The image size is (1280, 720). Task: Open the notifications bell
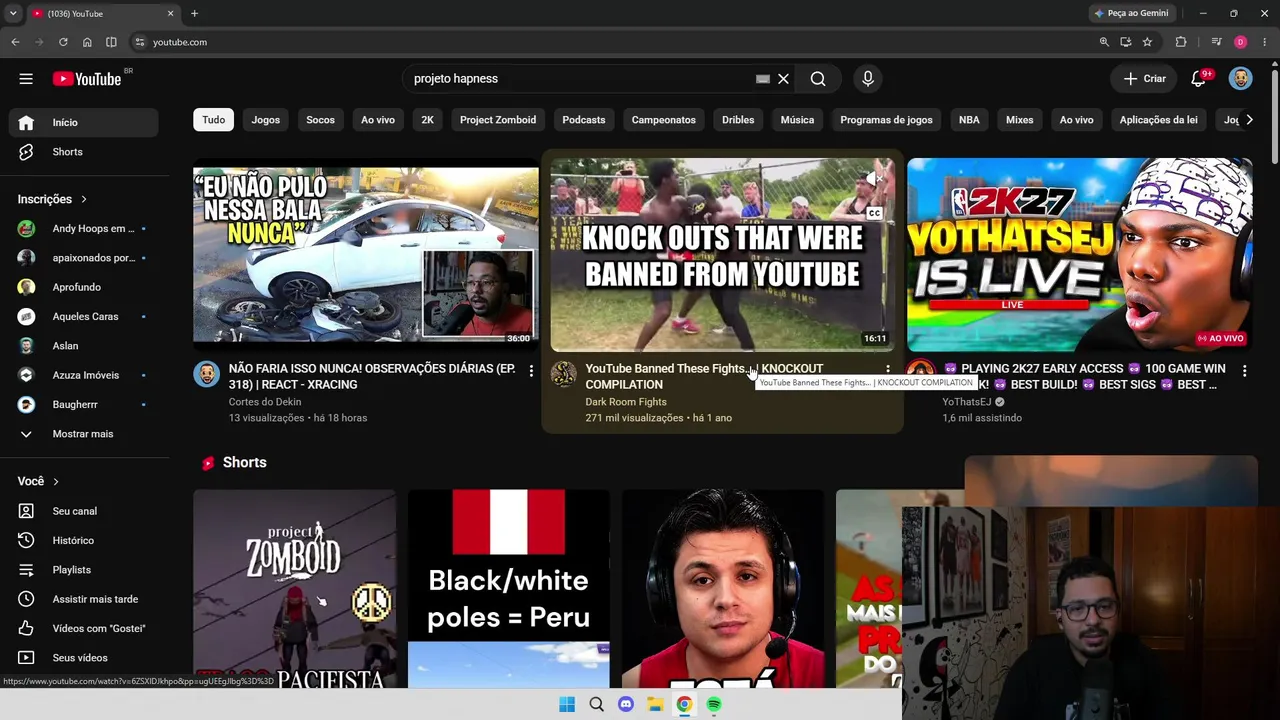pyautogui.click(x=1198, y=79)
